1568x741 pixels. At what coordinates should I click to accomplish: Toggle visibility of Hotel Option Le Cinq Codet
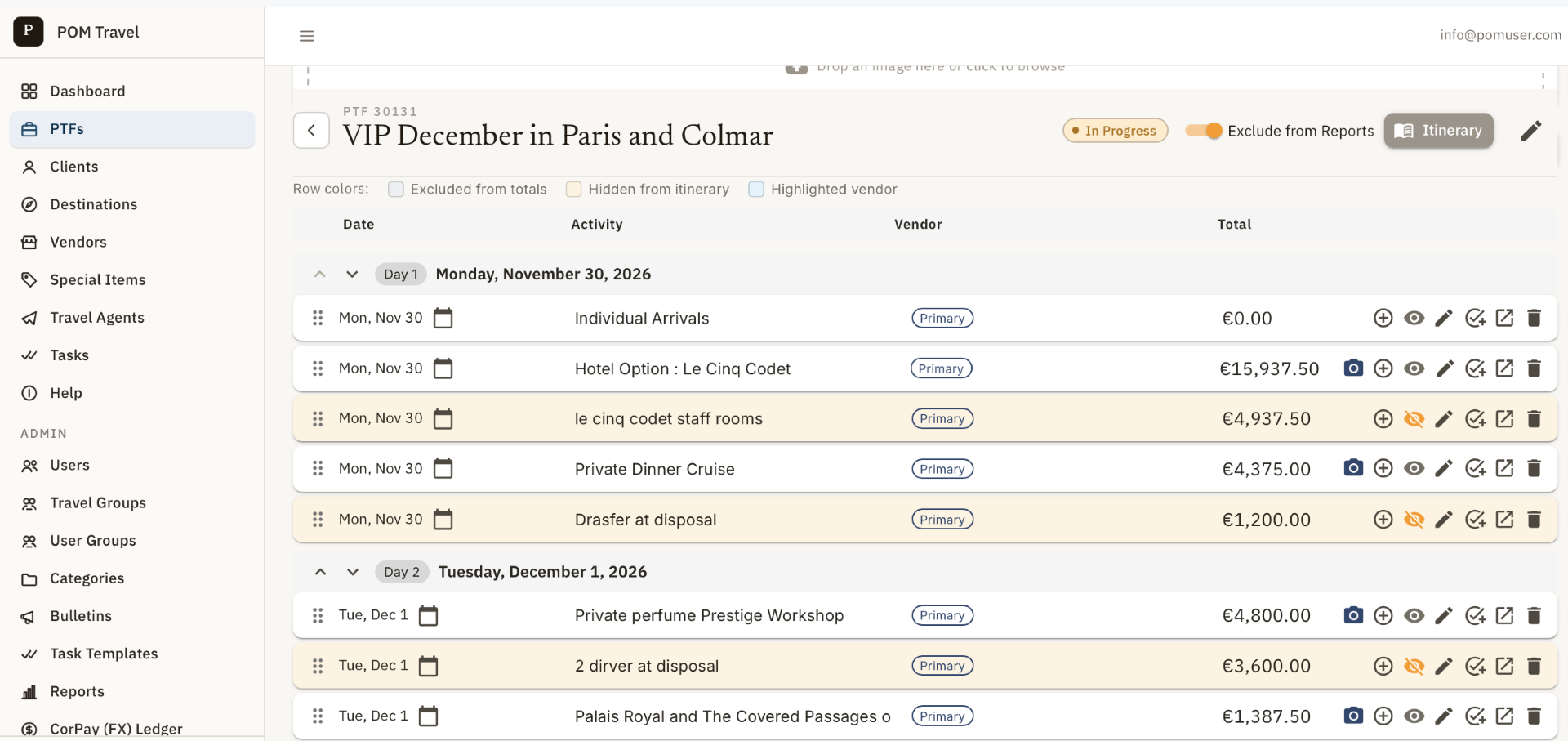point(1414,368)
